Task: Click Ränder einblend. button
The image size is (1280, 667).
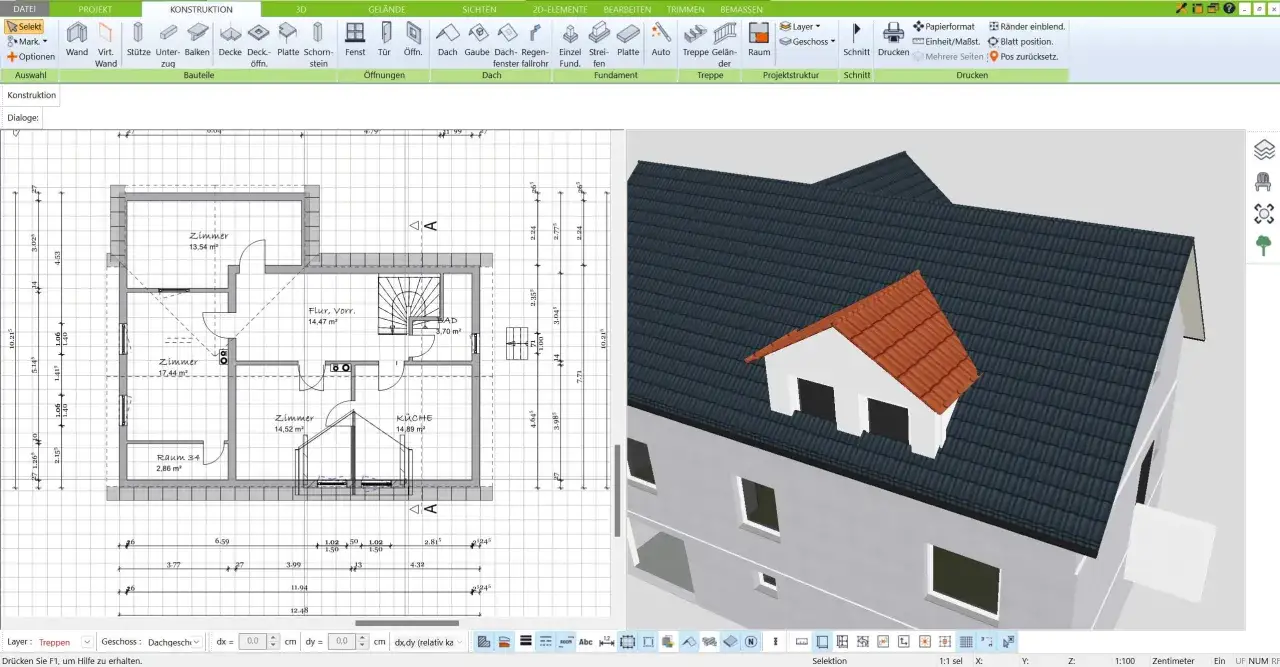Action: coord(1026,26)
